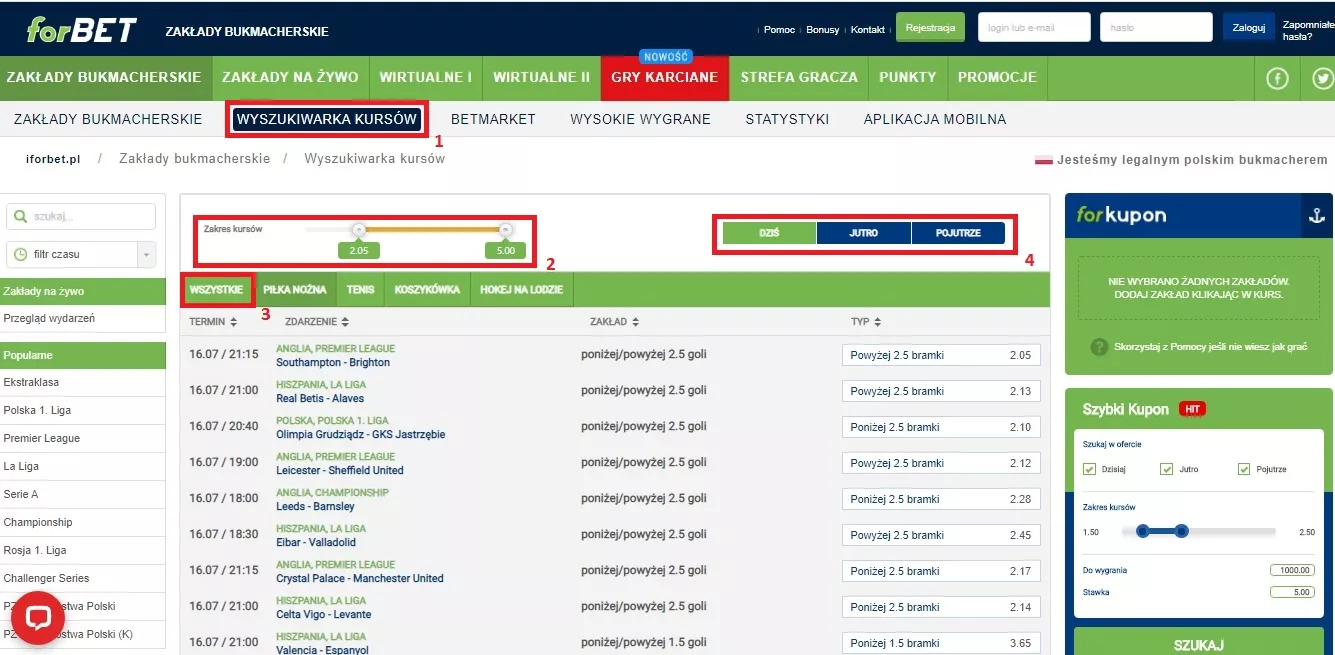
Task: Open the red live chat bubble
Action: 38,617
